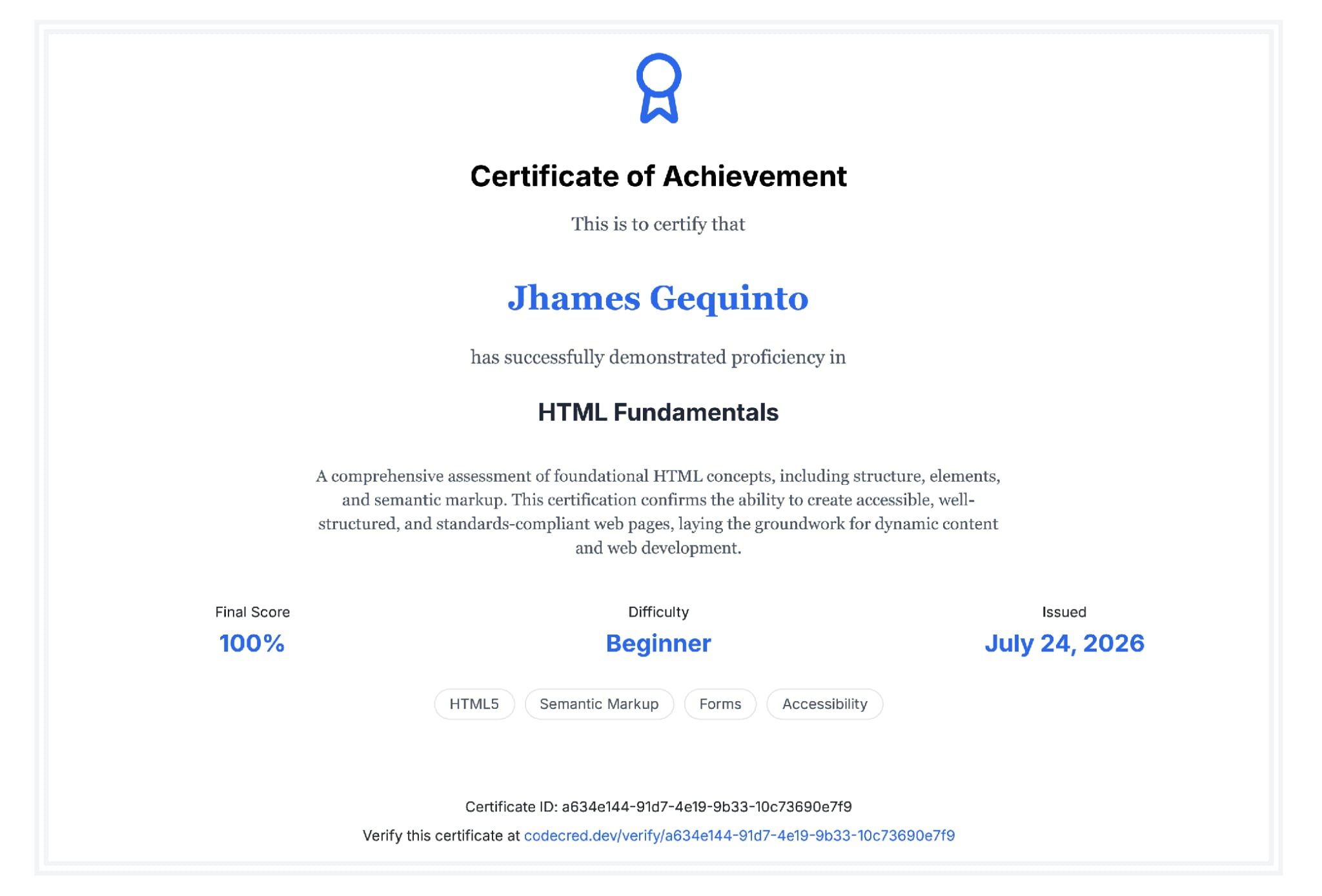
Task: Click the 'Verify this certificate at' text
Action: click(441, 836)
